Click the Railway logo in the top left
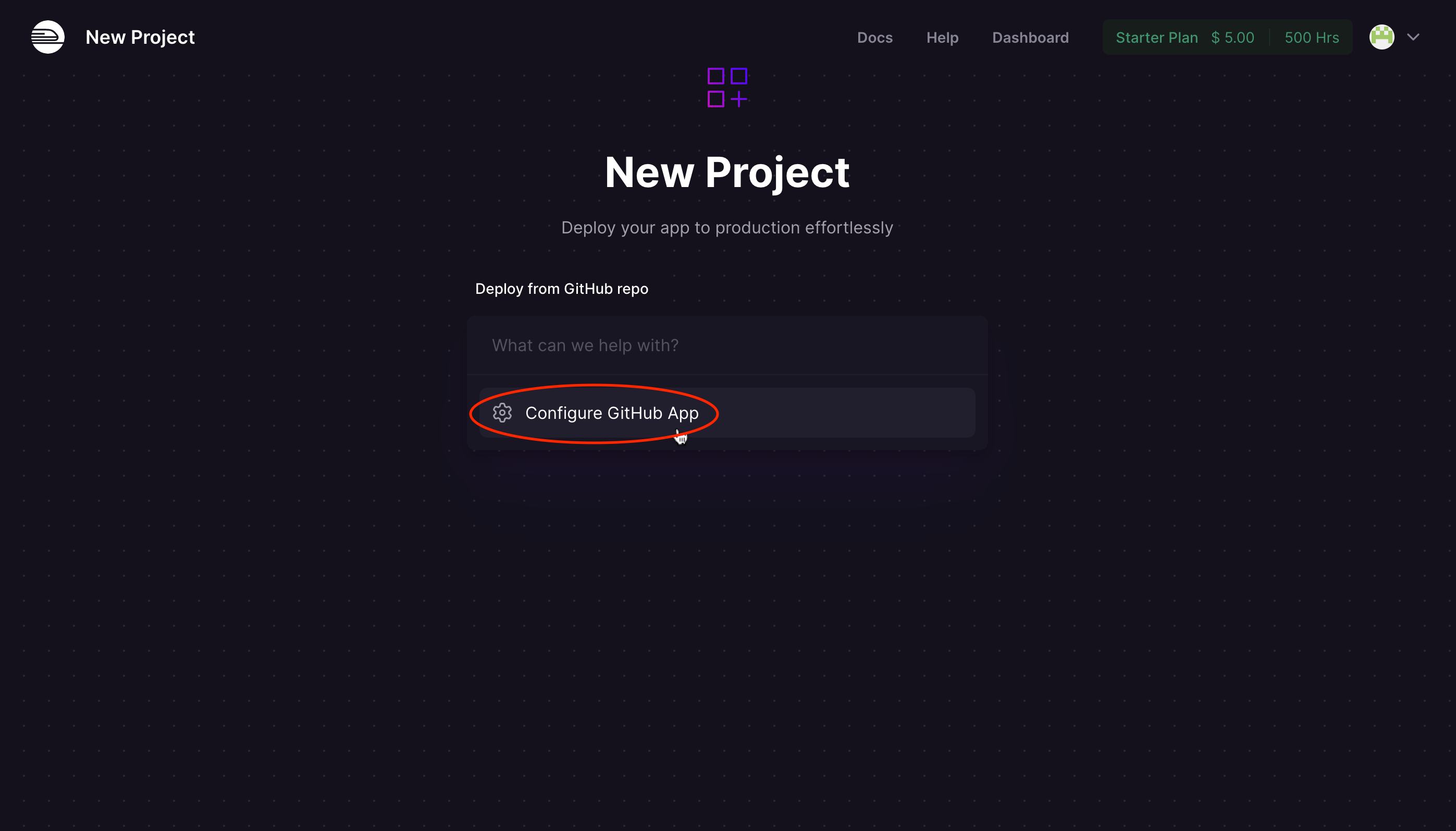 (x=47, y=36)
